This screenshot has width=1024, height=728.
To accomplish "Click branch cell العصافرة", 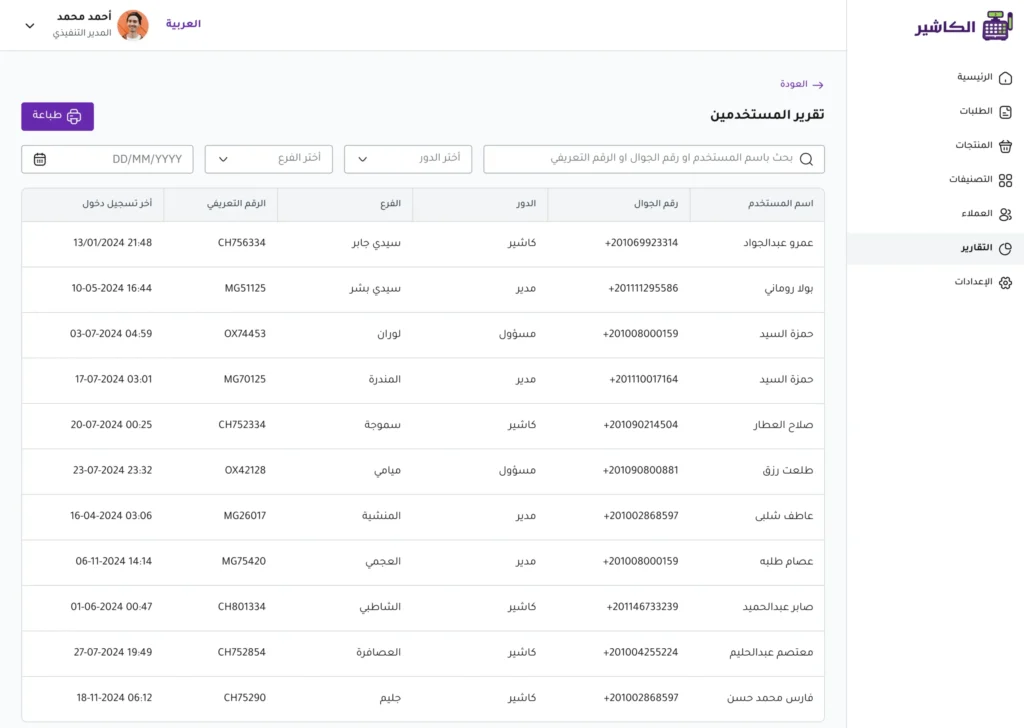I will tap(378, 652).
